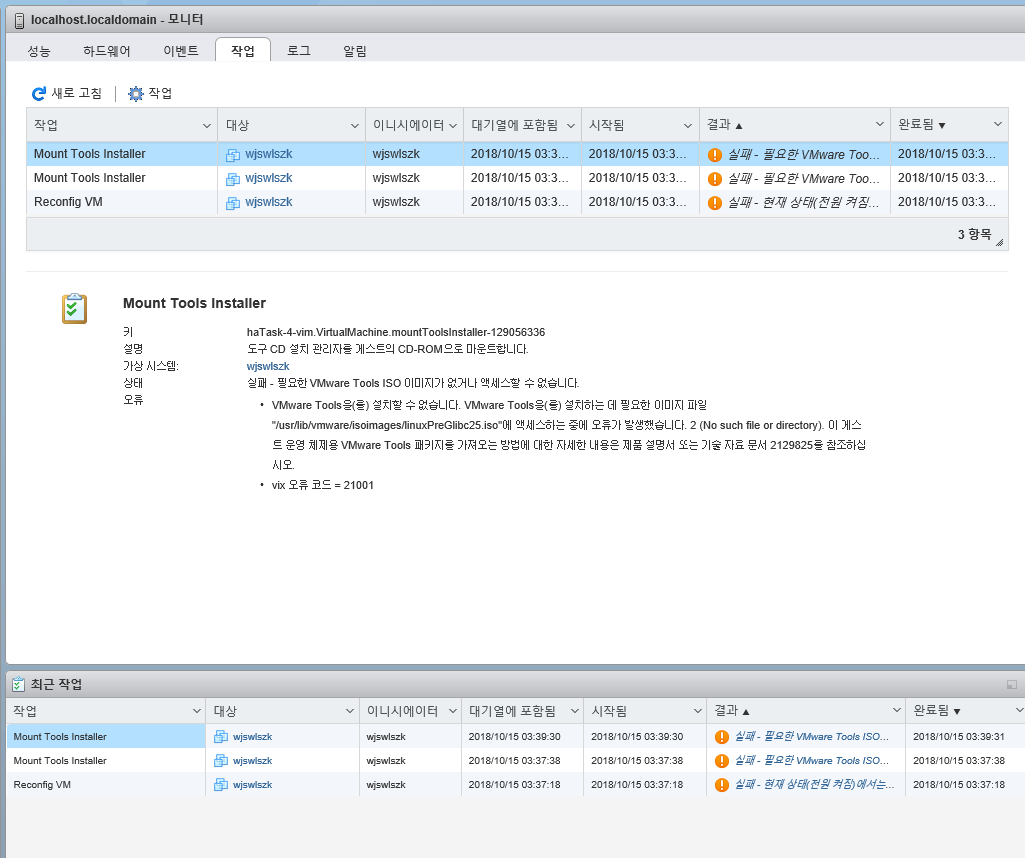Click the minimize icon of 최근 작업 panel
Viewport: 1025px width, 858px height.
(x=1011, y=684)
